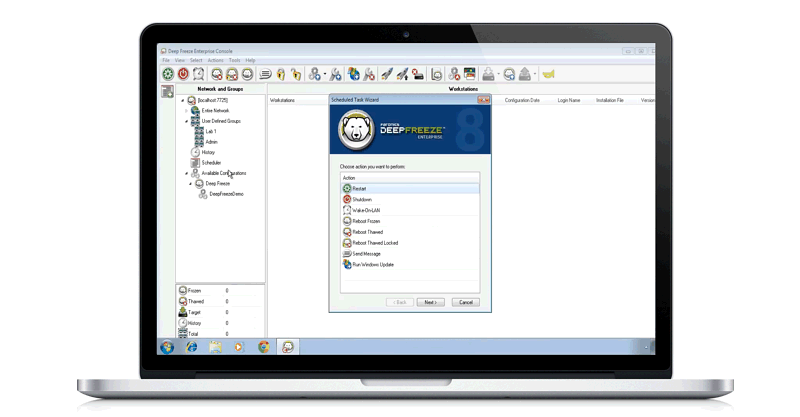The image size is (800, 417).
Task: Open the dropdown arrow beside the down-arrow tray icon
Action: pos(498,75)
